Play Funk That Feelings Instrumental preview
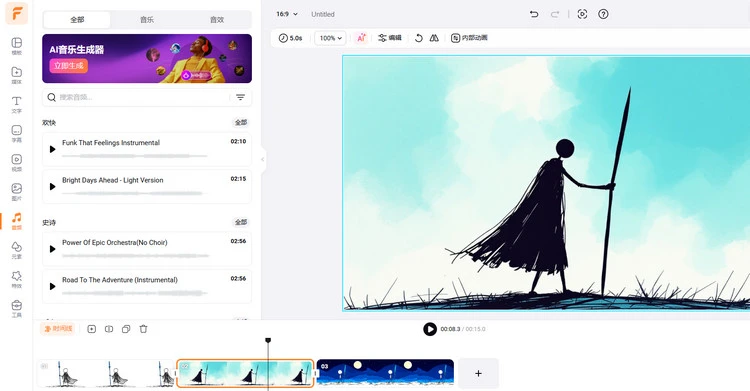Screen dimensions: 750x391 (53, 149)
